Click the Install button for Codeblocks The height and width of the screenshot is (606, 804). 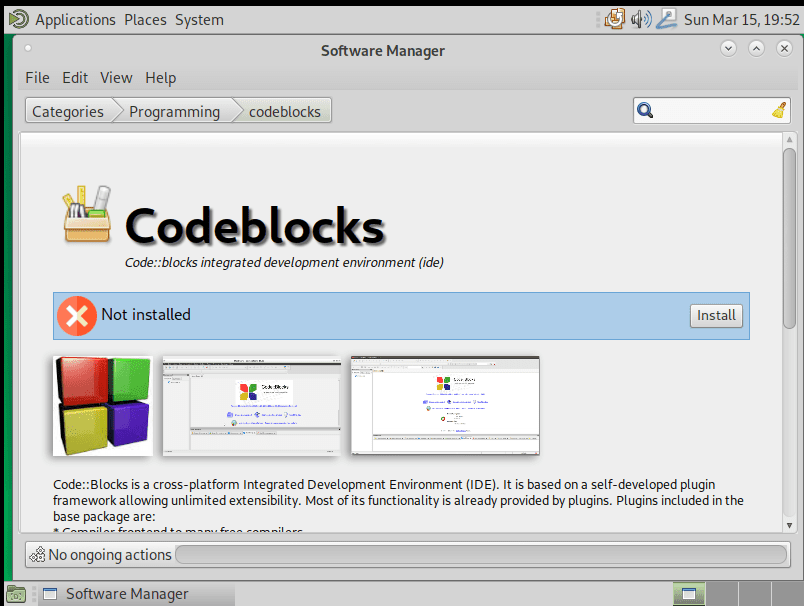tap(716, 315)
